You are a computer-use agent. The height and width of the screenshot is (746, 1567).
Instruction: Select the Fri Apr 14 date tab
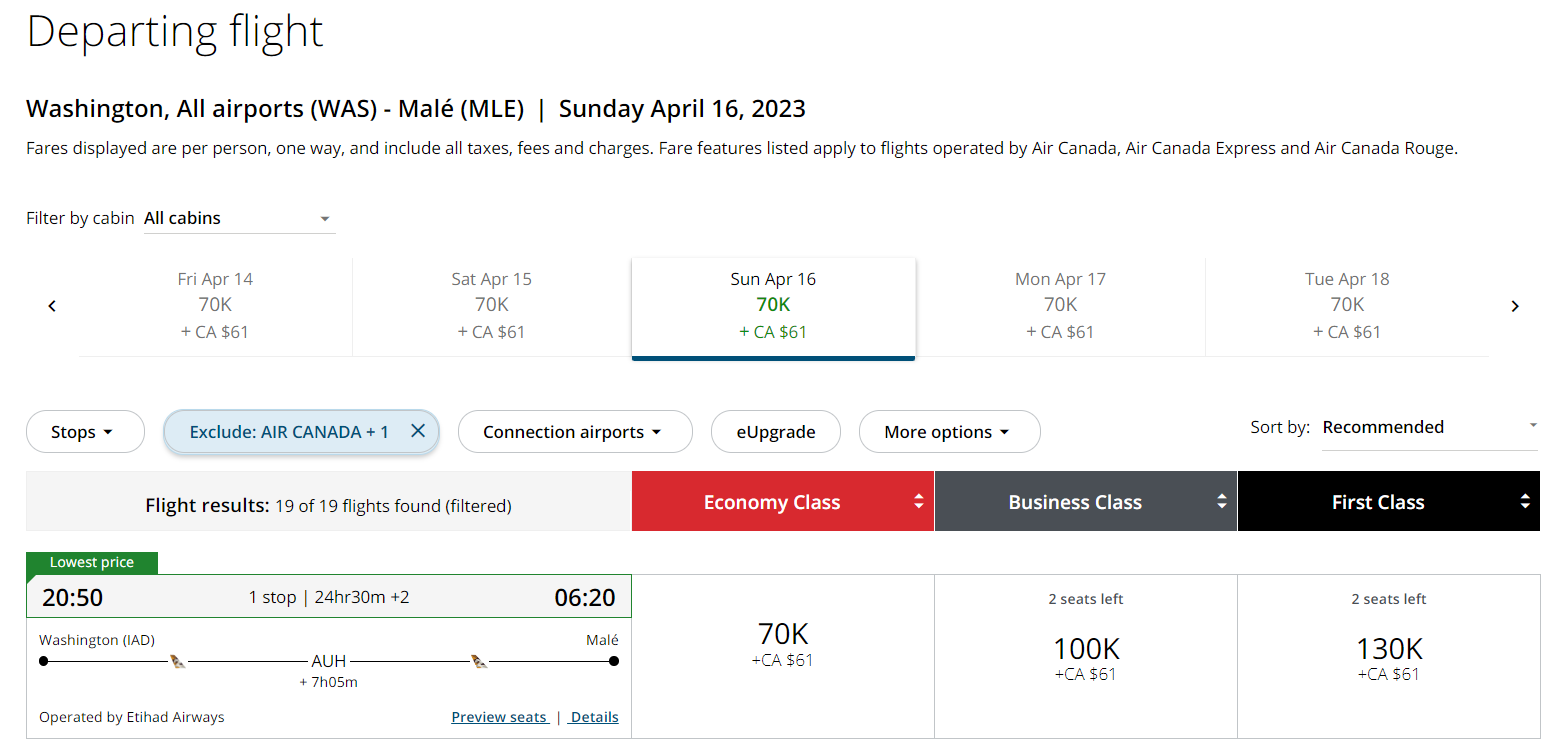tap(215, 305)
